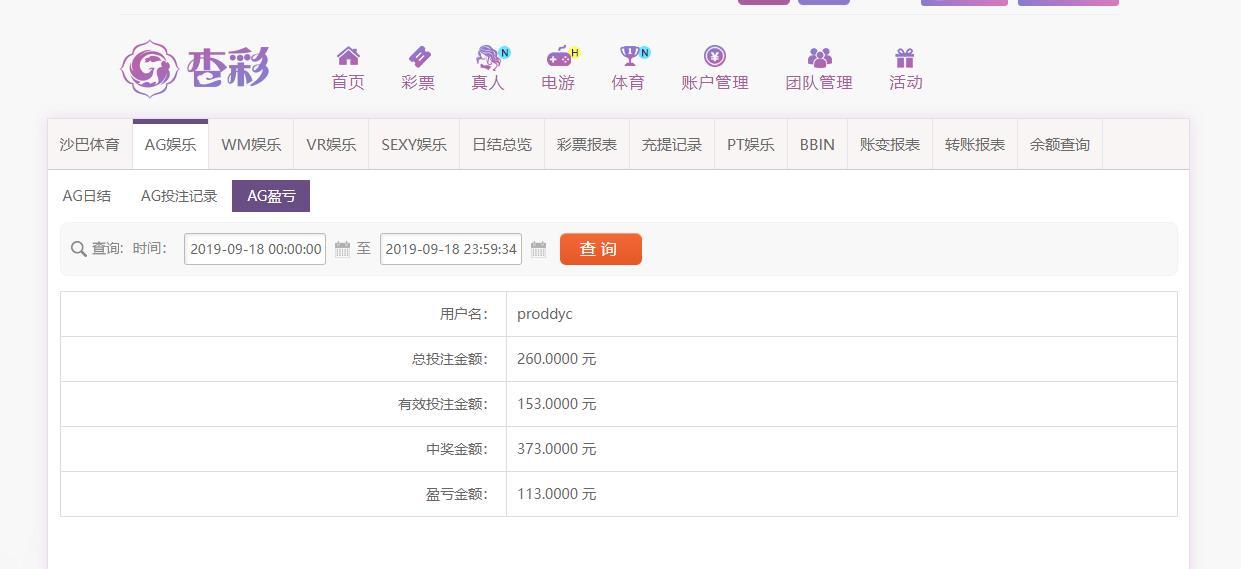Viewport: 1241px width, 569px height.
Task: Open AG投注记录 sub-tab
Action: pos(179,196)
